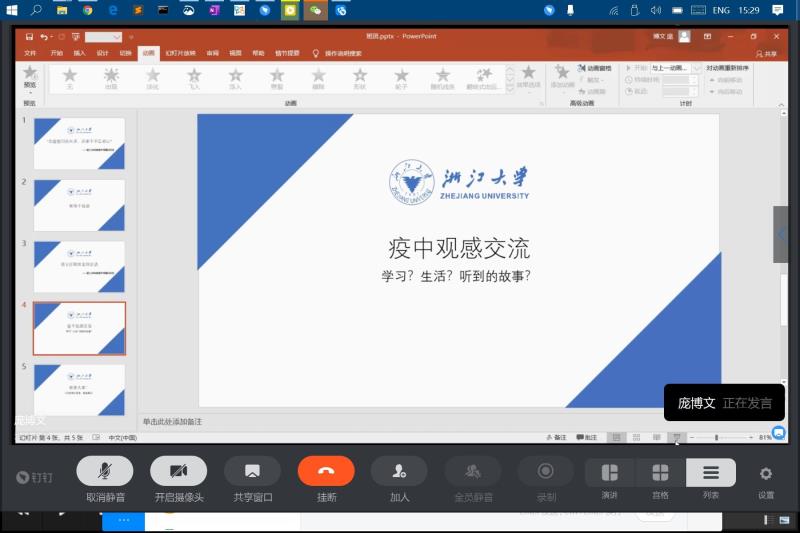This screenshot has width=800, height=533.
Task: Switch to Normal view in status bar
Action: pyautogui.click(x=616, y=438)
